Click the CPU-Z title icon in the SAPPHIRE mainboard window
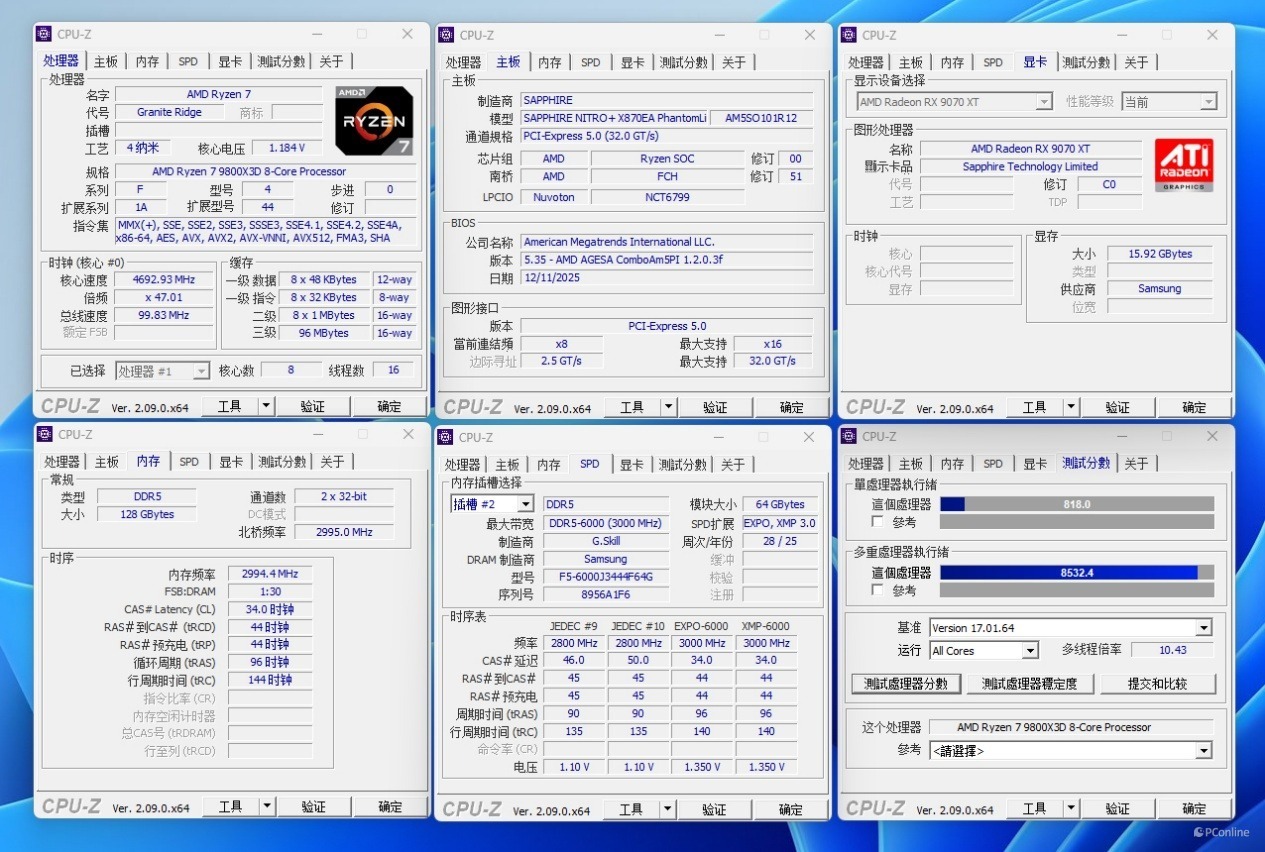Viewport: 1265px width, 852px height. 447,35
